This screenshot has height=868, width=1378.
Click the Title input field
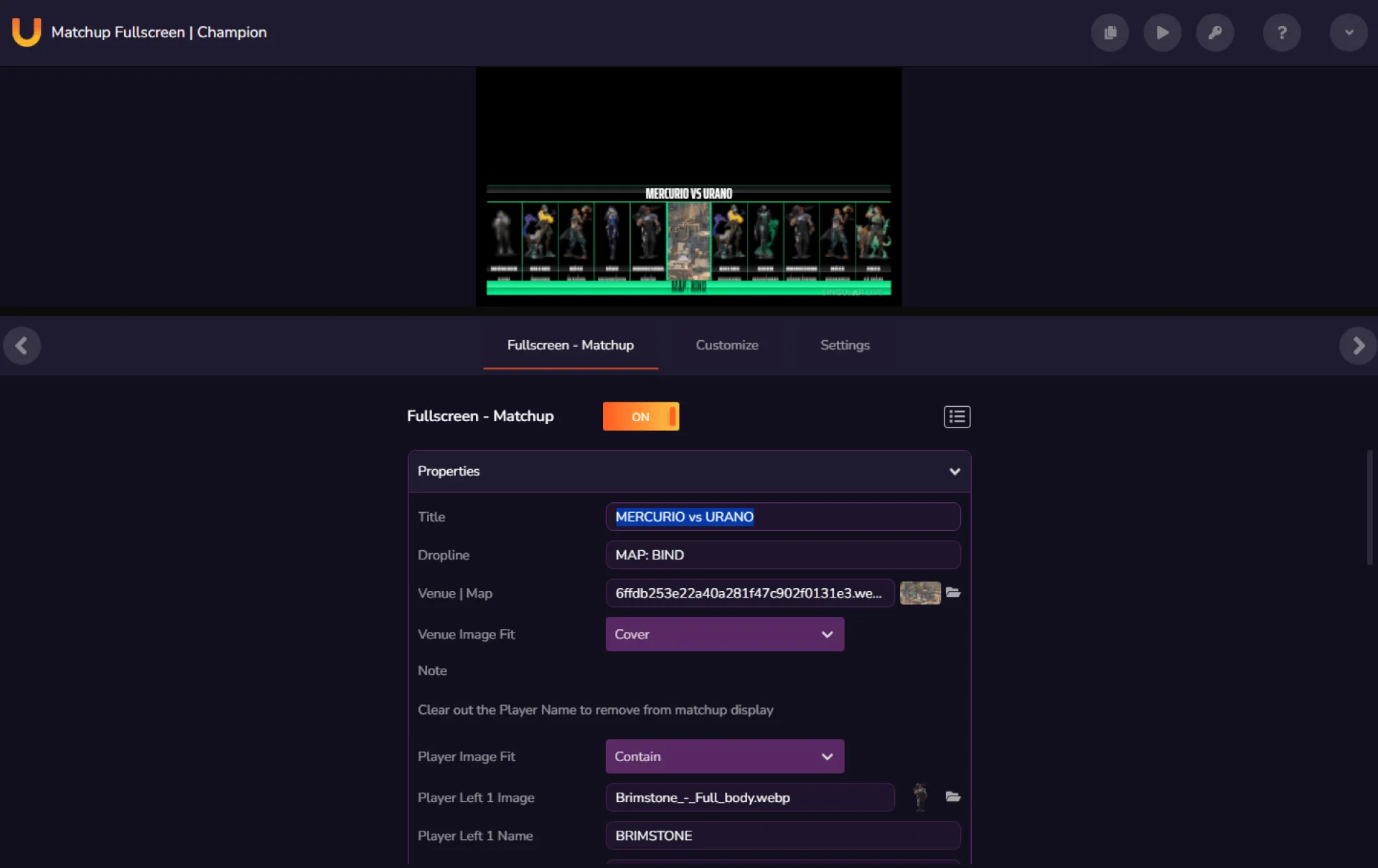[783, 516]
